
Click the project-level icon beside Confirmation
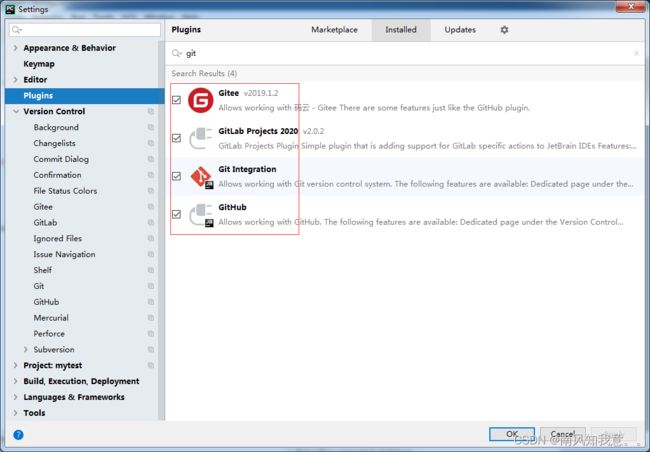click(151, 175)
